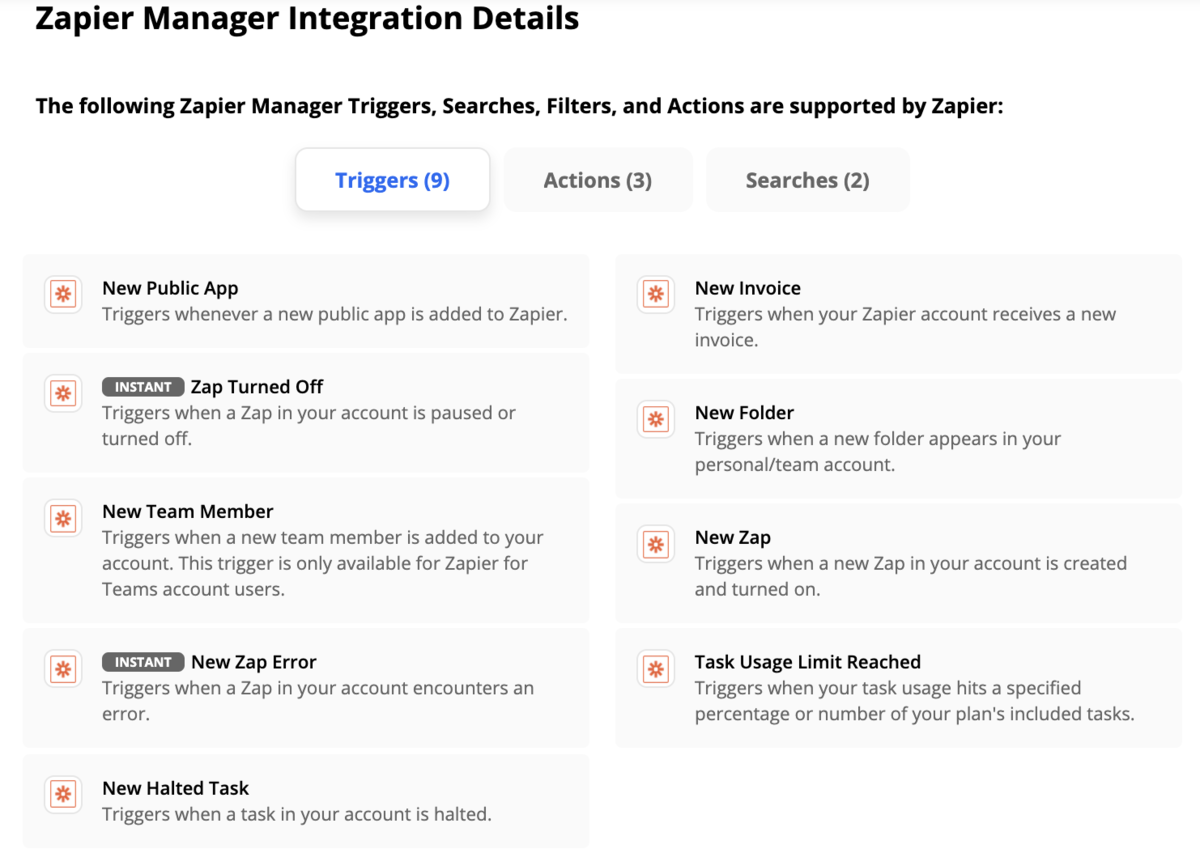Click the New Public App title
Image resolution: width=1200 pixels, height=853 pixels.
[170, 288]
